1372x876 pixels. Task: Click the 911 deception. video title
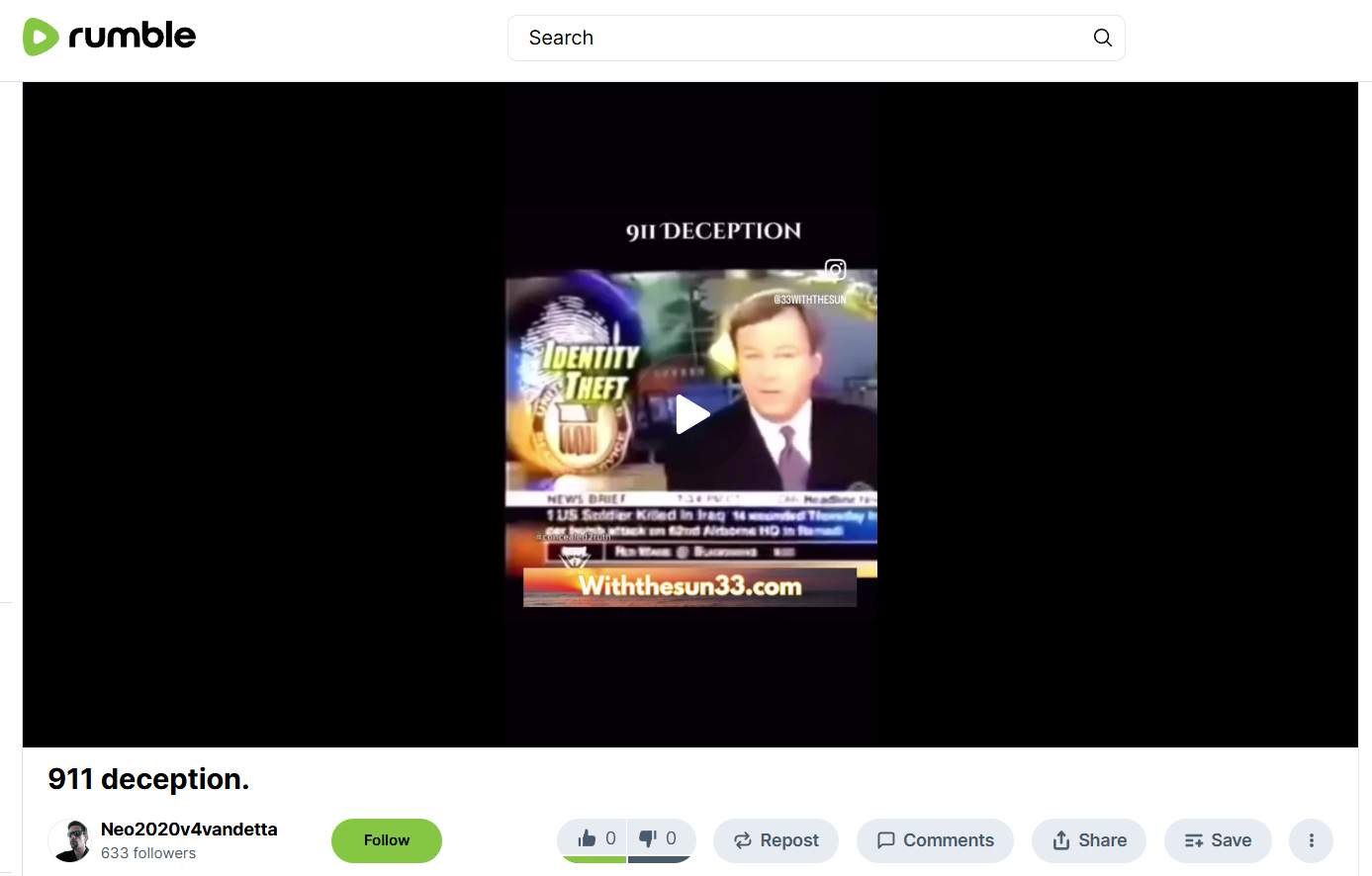(x=148, y=779)
